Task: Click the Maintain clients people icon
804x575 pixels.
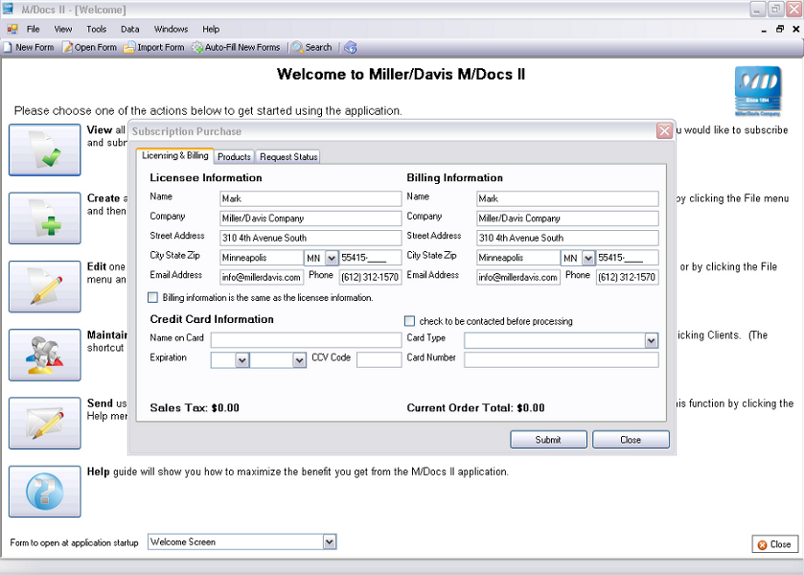Action: pos(45,354)
